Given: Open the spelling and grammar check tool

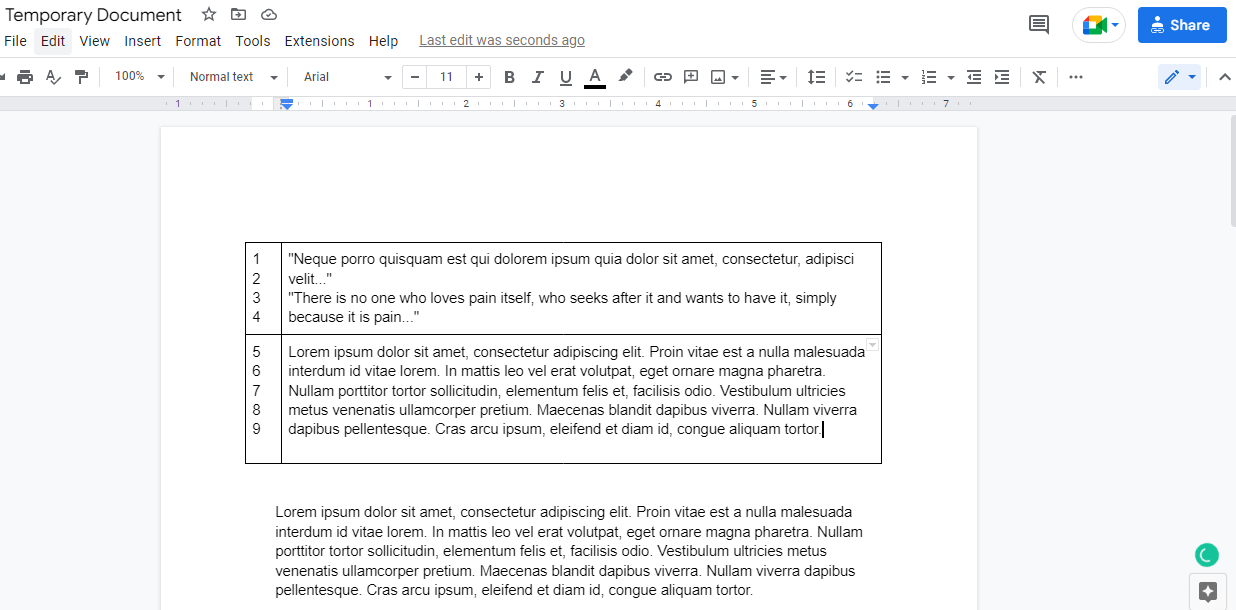Looking at the screenshot, I should click(x=53, y=76).
